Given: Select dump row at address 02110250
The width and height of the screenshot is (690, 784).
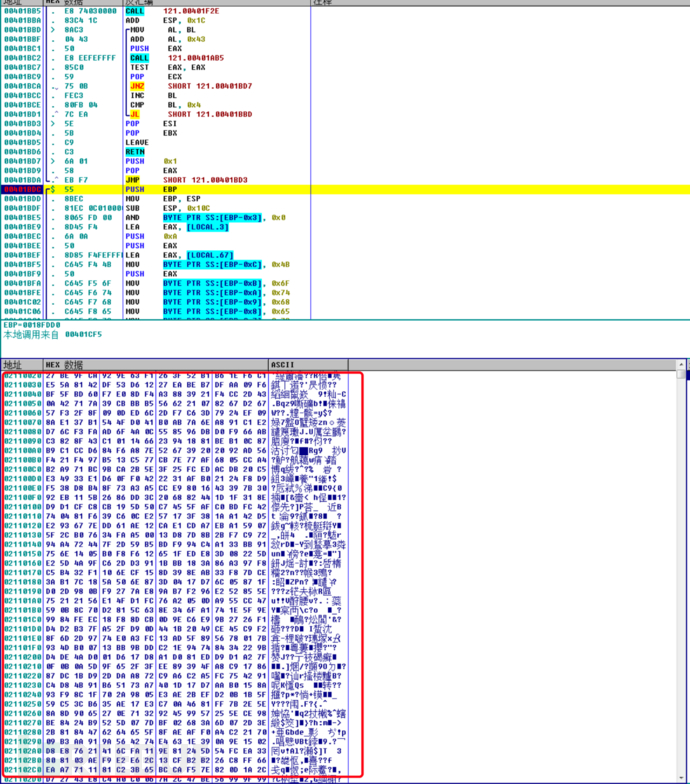Looking at the screenshot, I should point(176,704).
